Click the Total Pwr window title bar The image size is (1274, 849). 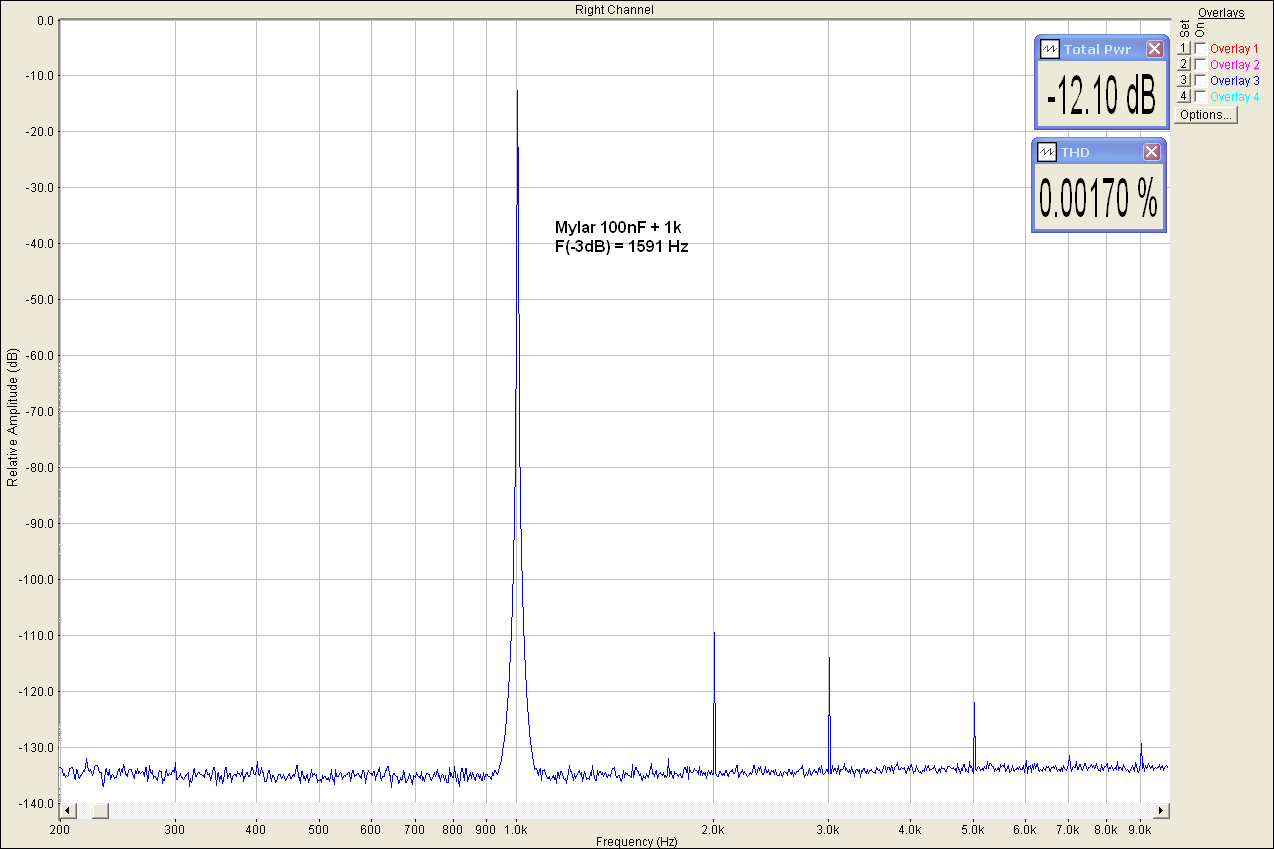click(1100, 49)
